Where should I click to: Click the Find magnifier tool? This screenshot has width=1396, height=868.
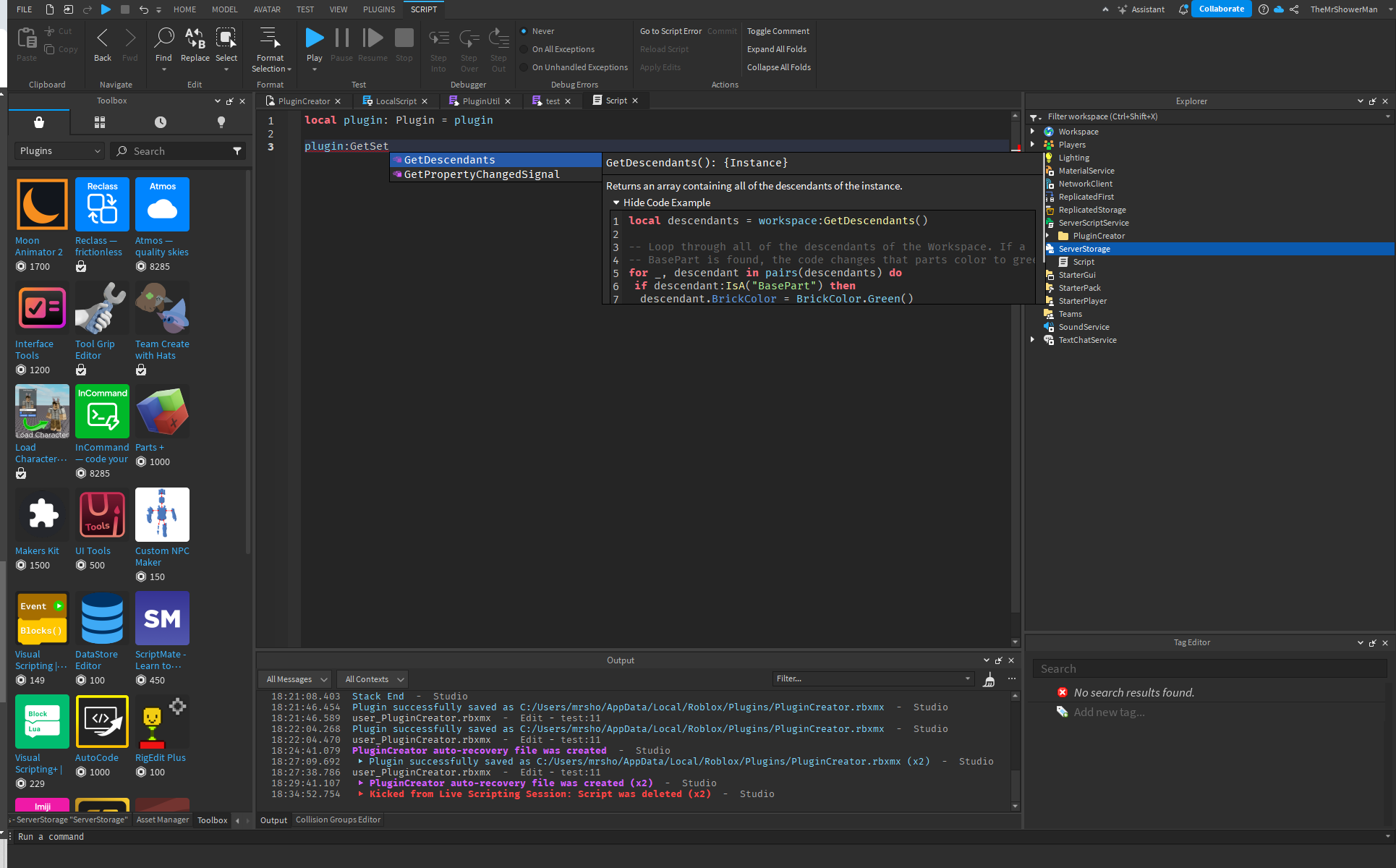pyautogui.click(x=164, y=38)
